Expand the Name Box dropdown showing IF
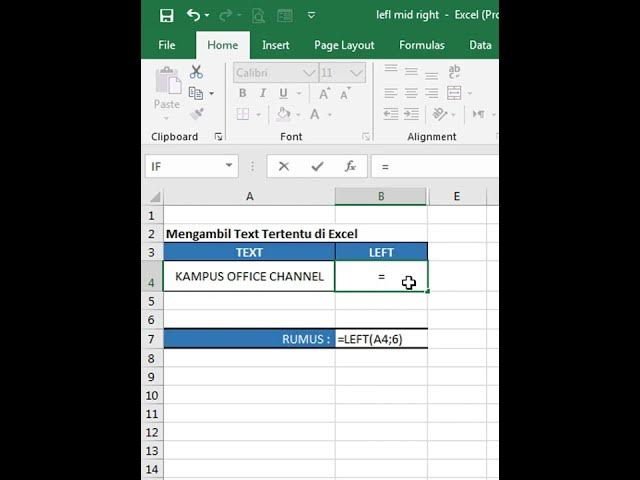Screen dimensions: 640x480 click(229, 166)
